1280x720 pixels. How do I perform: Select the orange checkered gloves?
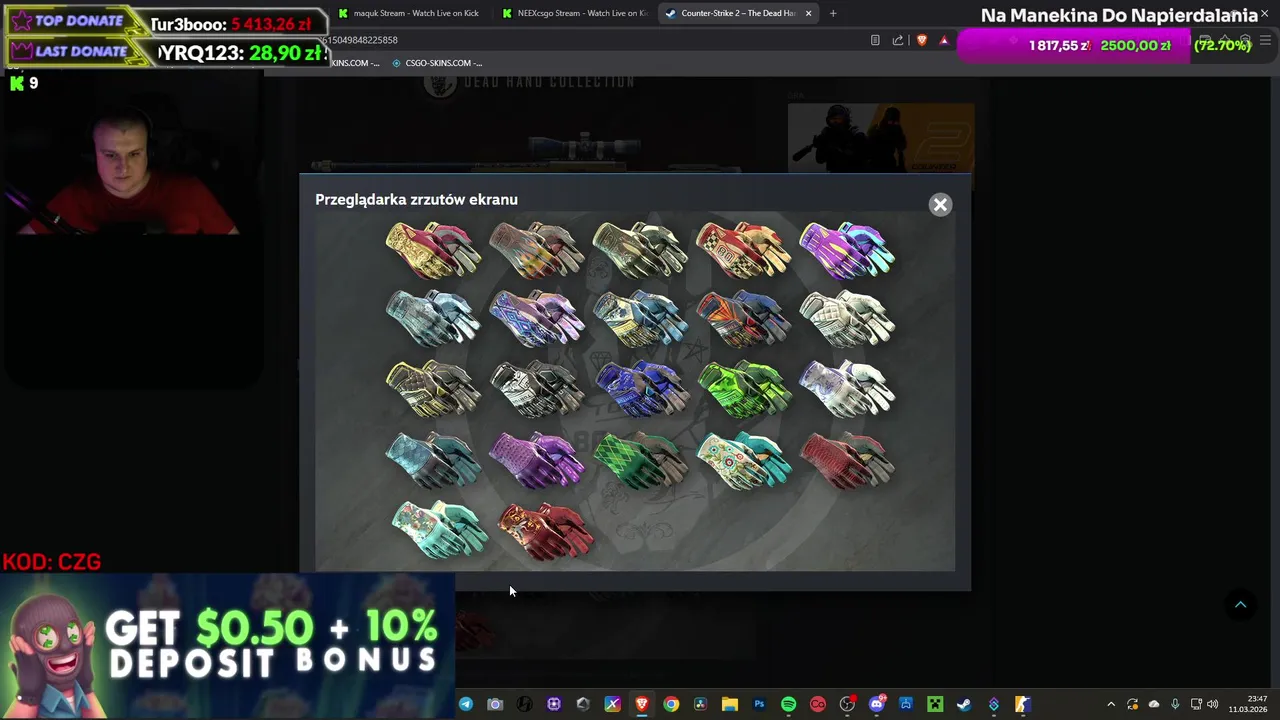(x=743, y=250)
